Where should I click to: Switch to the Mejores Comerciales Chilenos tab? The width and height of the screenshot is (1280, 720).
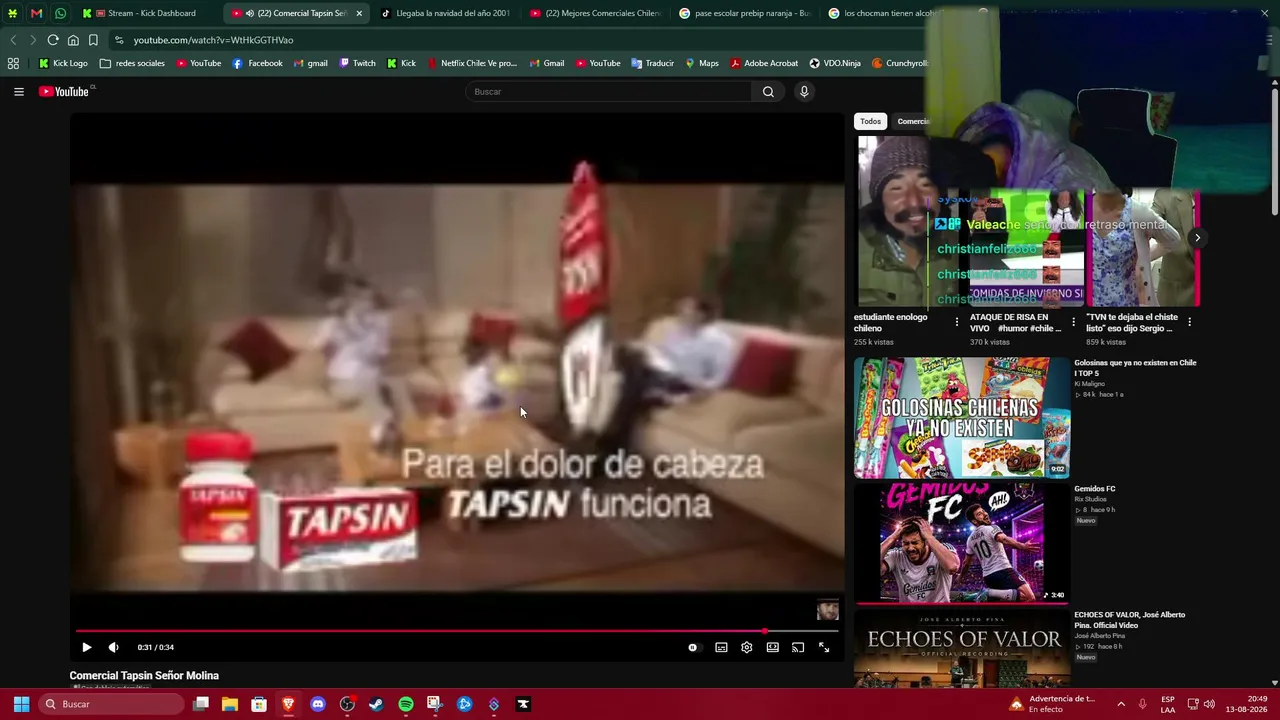coord(596,13)
